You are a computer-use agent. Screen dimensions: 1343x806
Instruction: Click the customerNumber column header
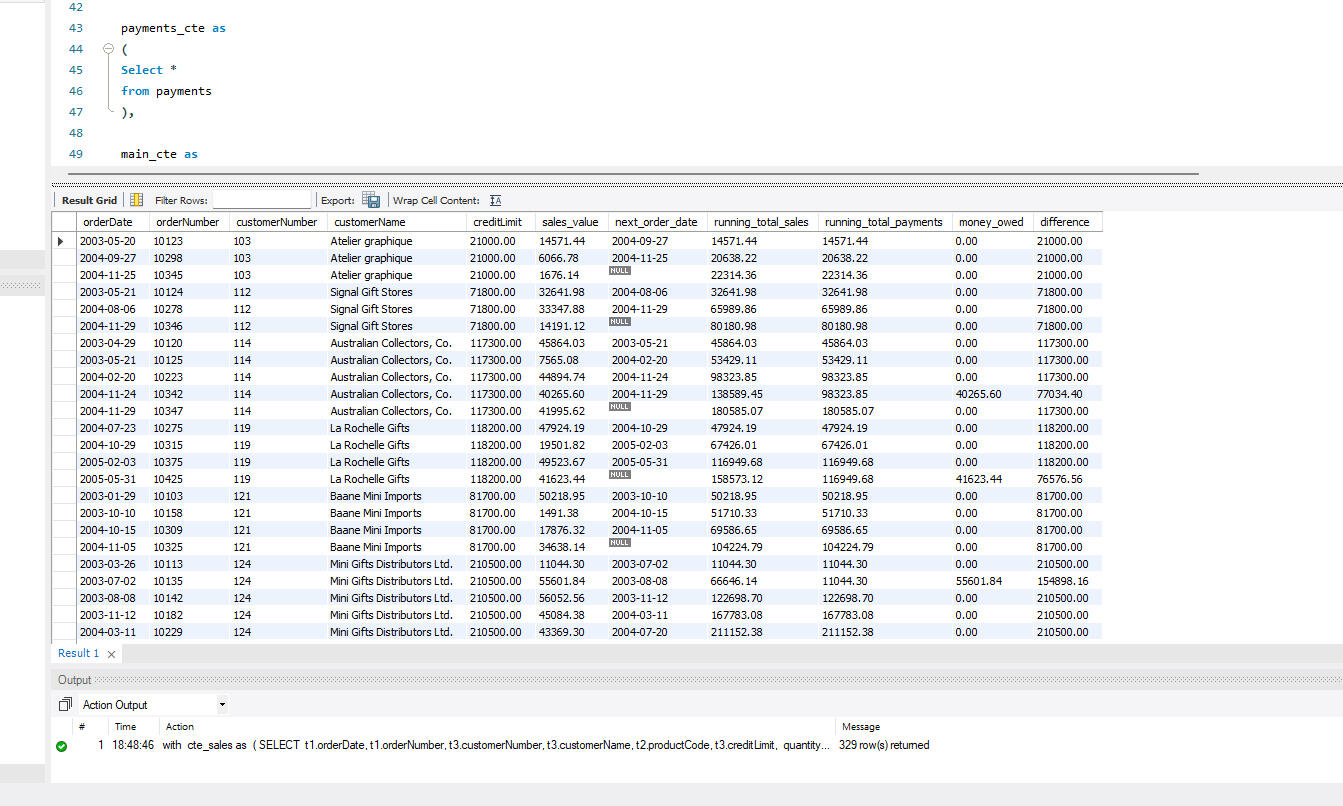pyautogui.click(x=278, y=222)
